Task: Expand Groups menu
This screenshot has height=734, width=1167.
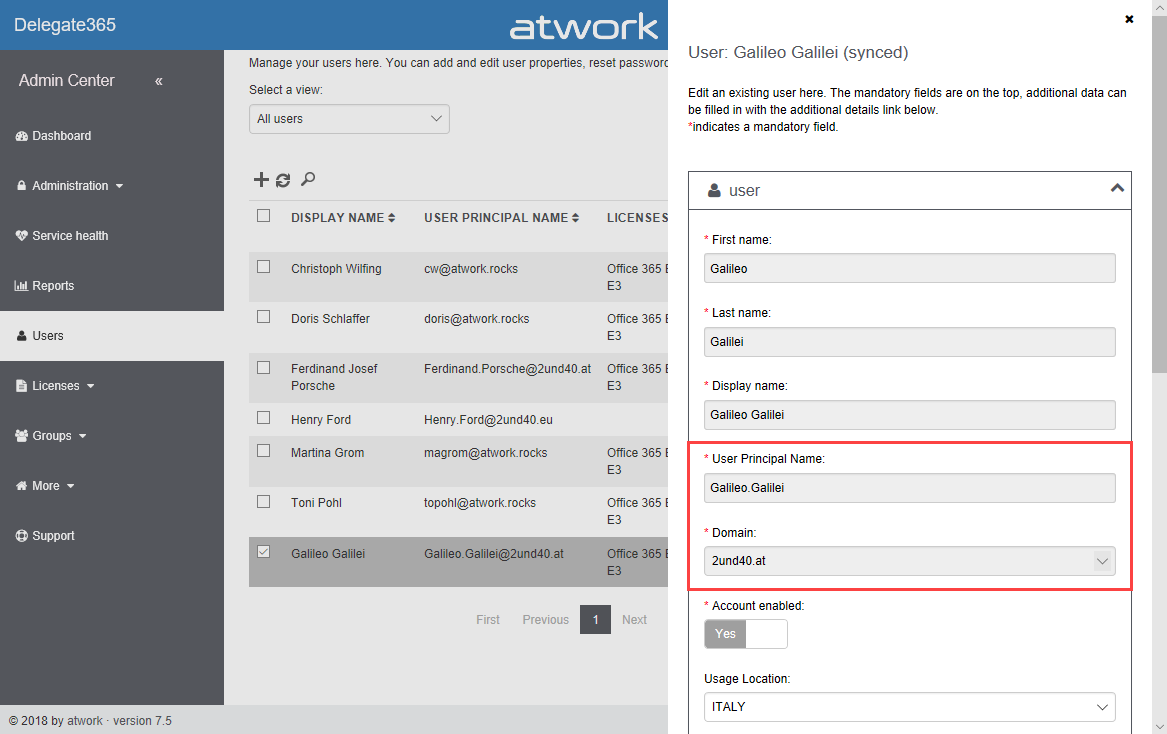Action: 51,435
